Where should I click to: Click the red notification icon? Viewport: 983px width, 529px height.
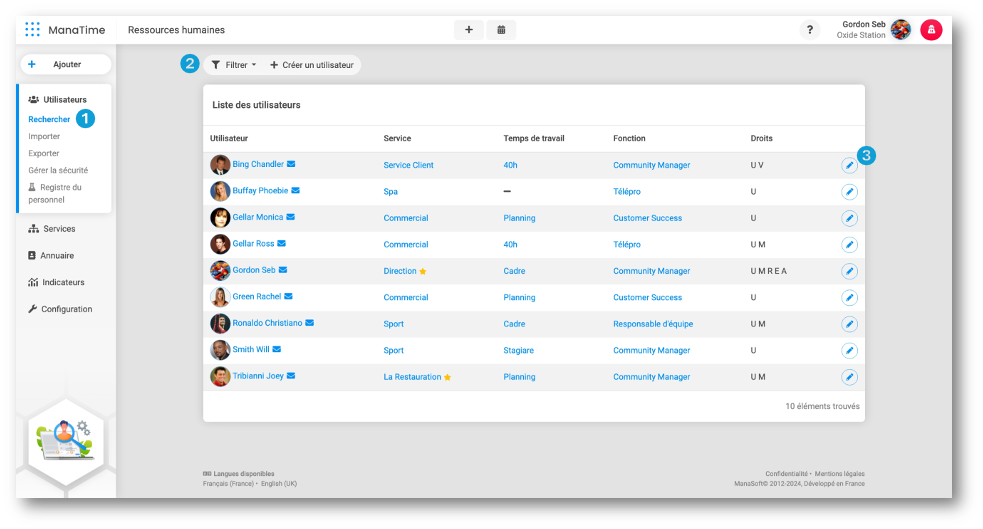(931, 29)
